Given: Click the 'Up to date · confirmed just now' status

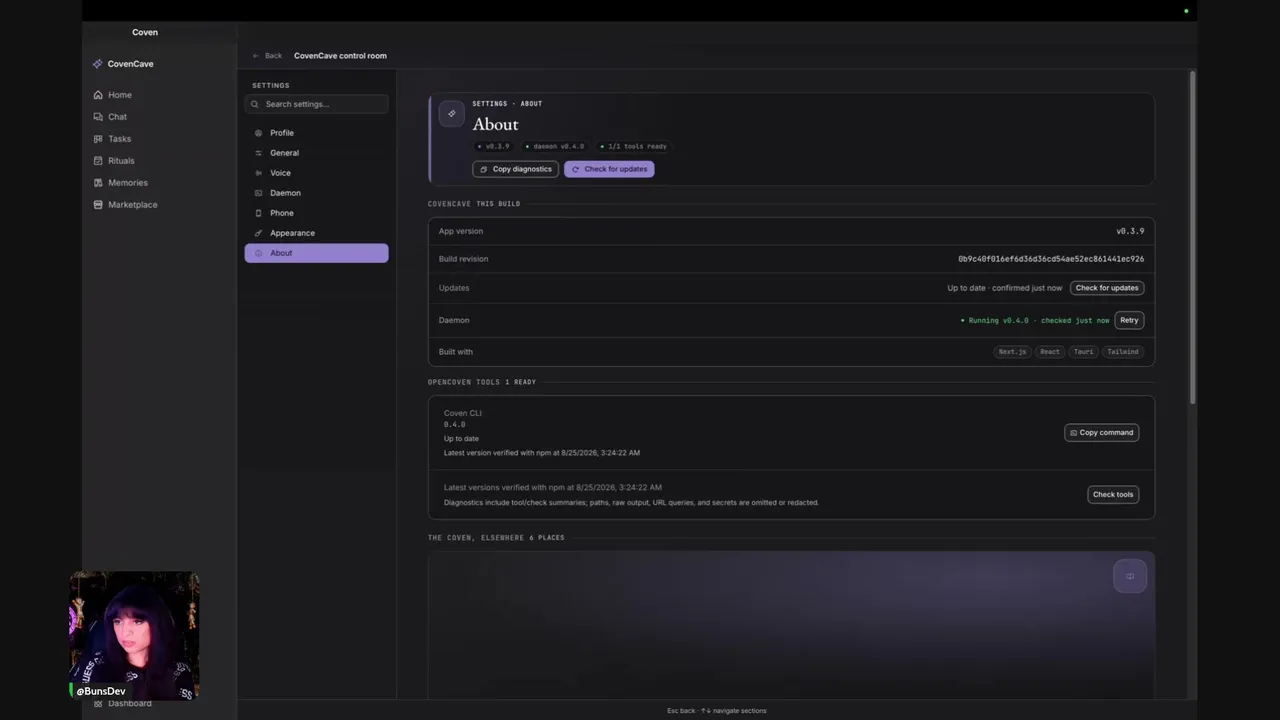Looking at the screenshot, I should point(1005,288).
